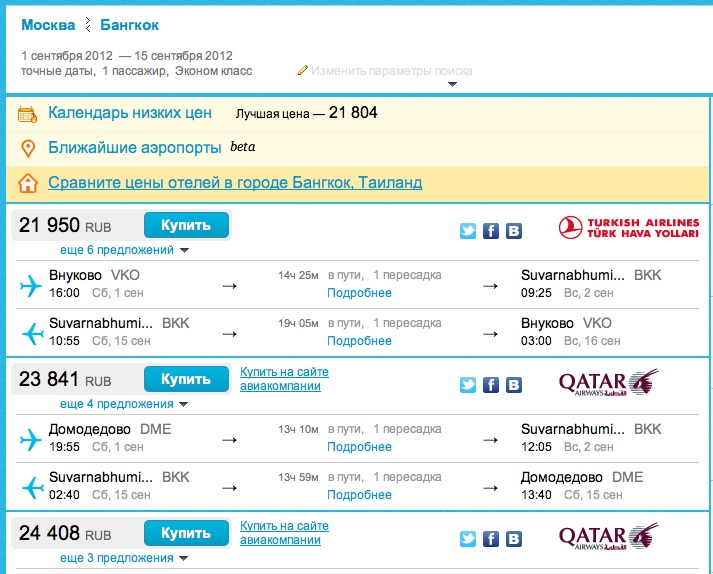Click the Turkish Airlines logo
The height and width of the screenshot is (574, 713).
629,227
